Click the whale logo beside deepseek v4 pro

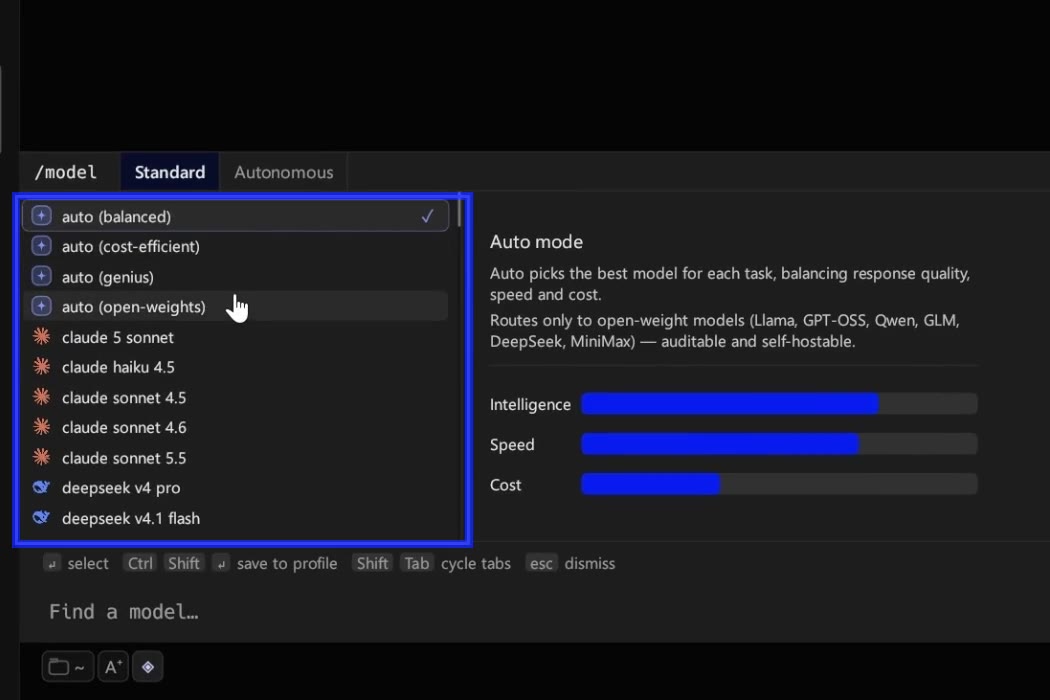tap(42, 488)
